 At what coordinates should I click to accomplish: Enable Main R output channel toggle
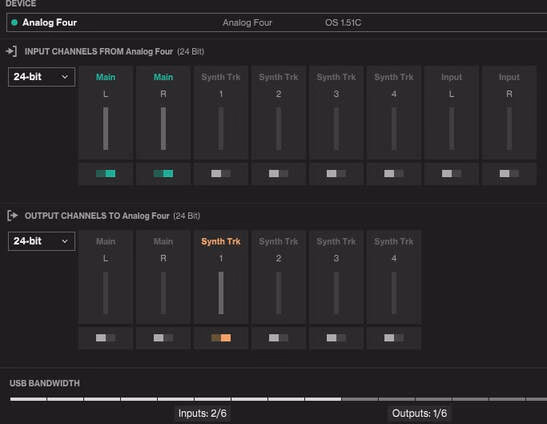[x=163, y=338]
